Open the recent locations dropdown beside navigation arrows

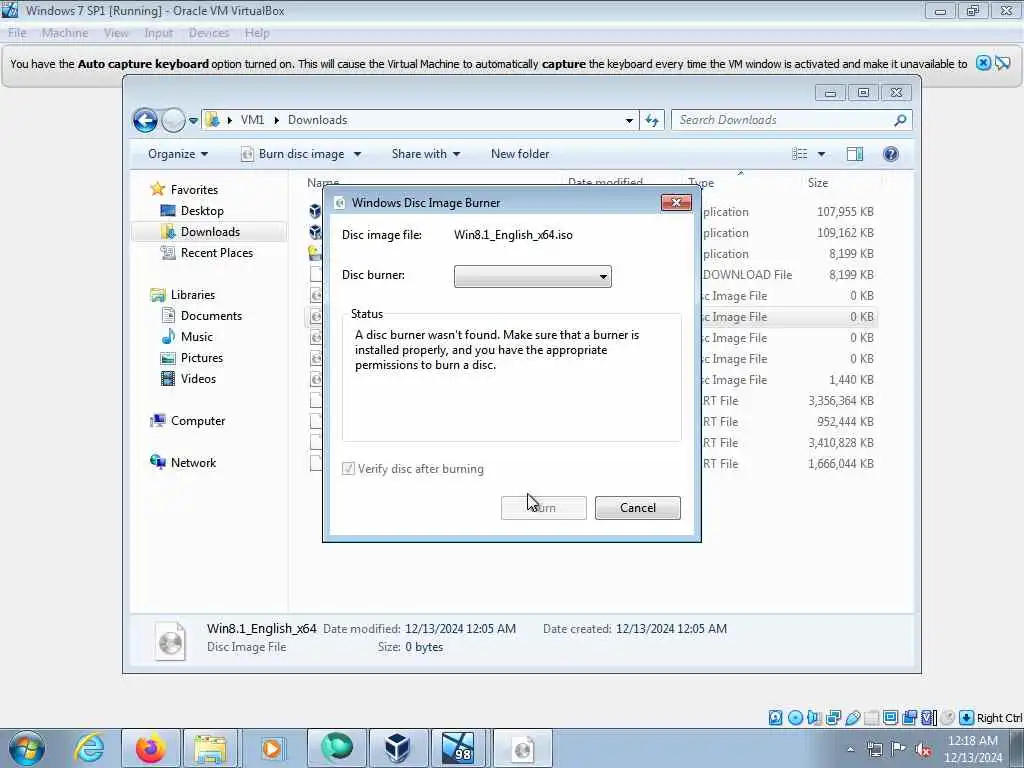(193, 121)
